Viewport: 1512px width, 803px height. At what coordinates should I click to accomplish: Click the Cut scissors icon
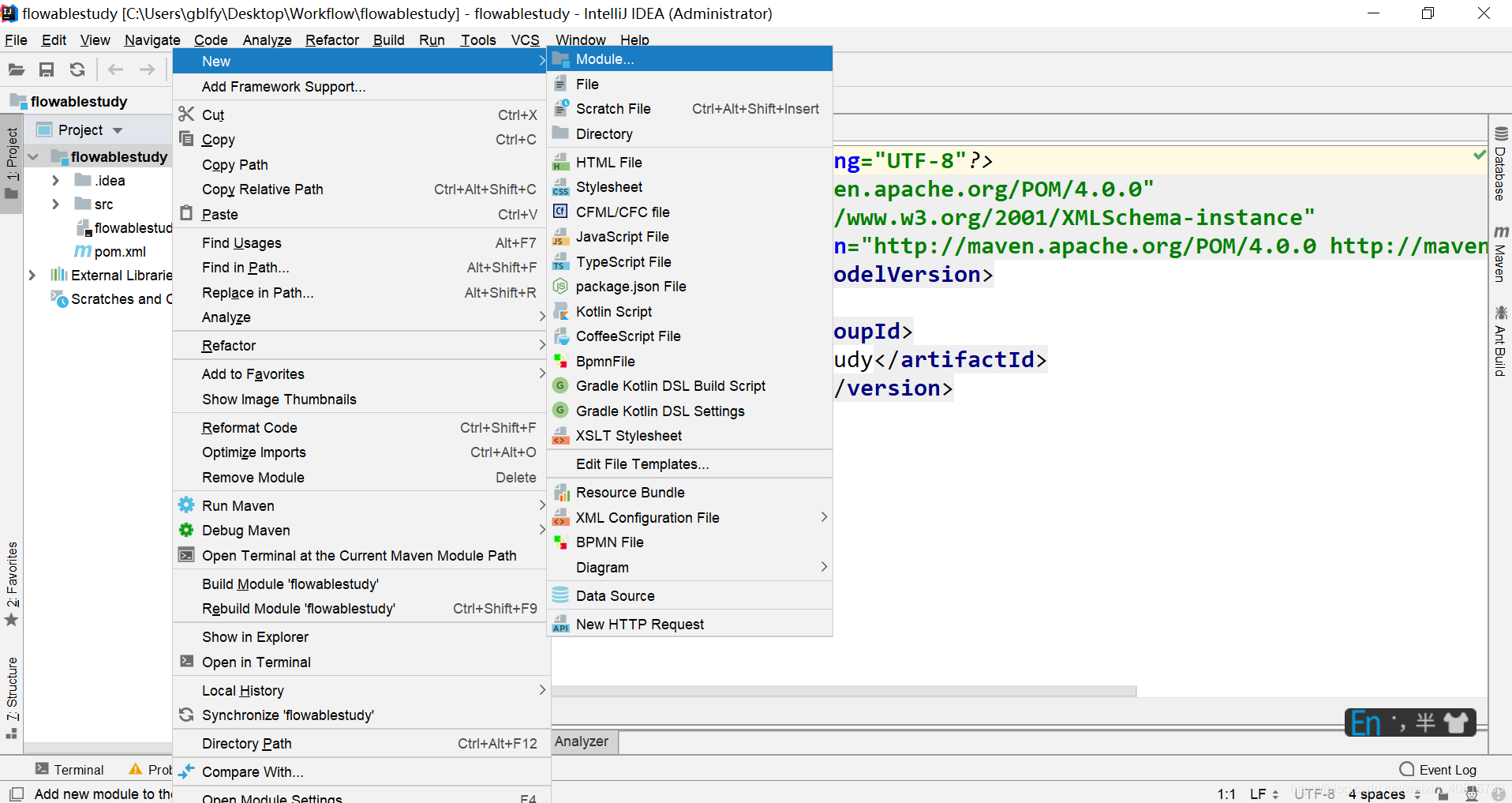click(x=186, y=114)
